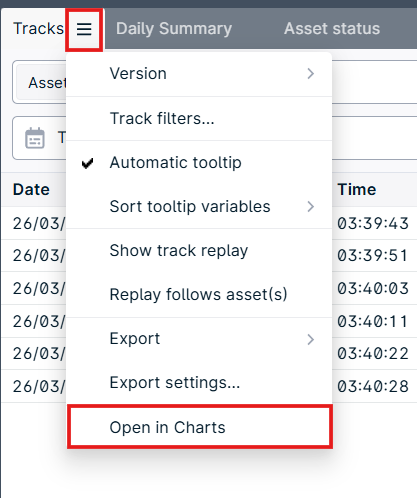Image resolution: width=417 pixels, height=498 pixels.
Task: Click the Time column header
Action: [357, 190]
